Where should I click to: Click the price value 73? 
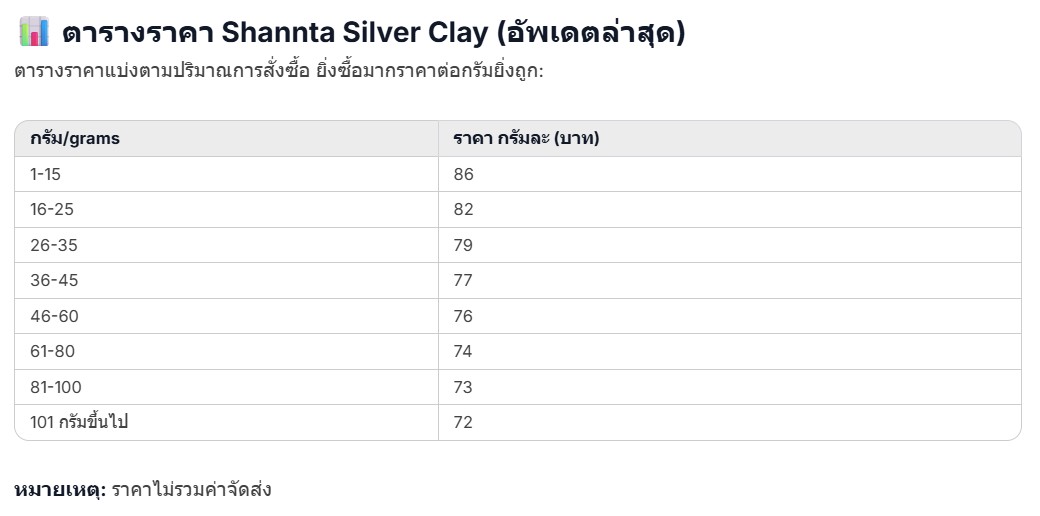coord(463,387)
